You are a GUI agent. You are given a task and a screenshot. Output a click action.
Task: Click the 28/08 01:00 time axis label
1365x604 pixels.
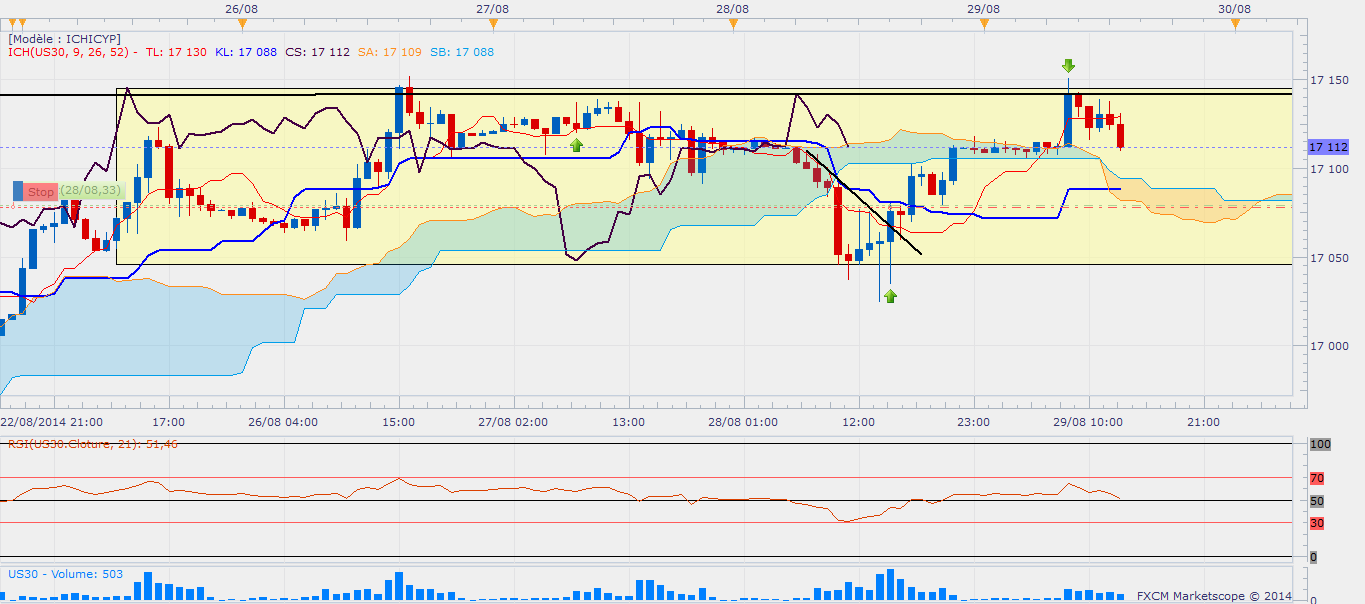[742, 422]
